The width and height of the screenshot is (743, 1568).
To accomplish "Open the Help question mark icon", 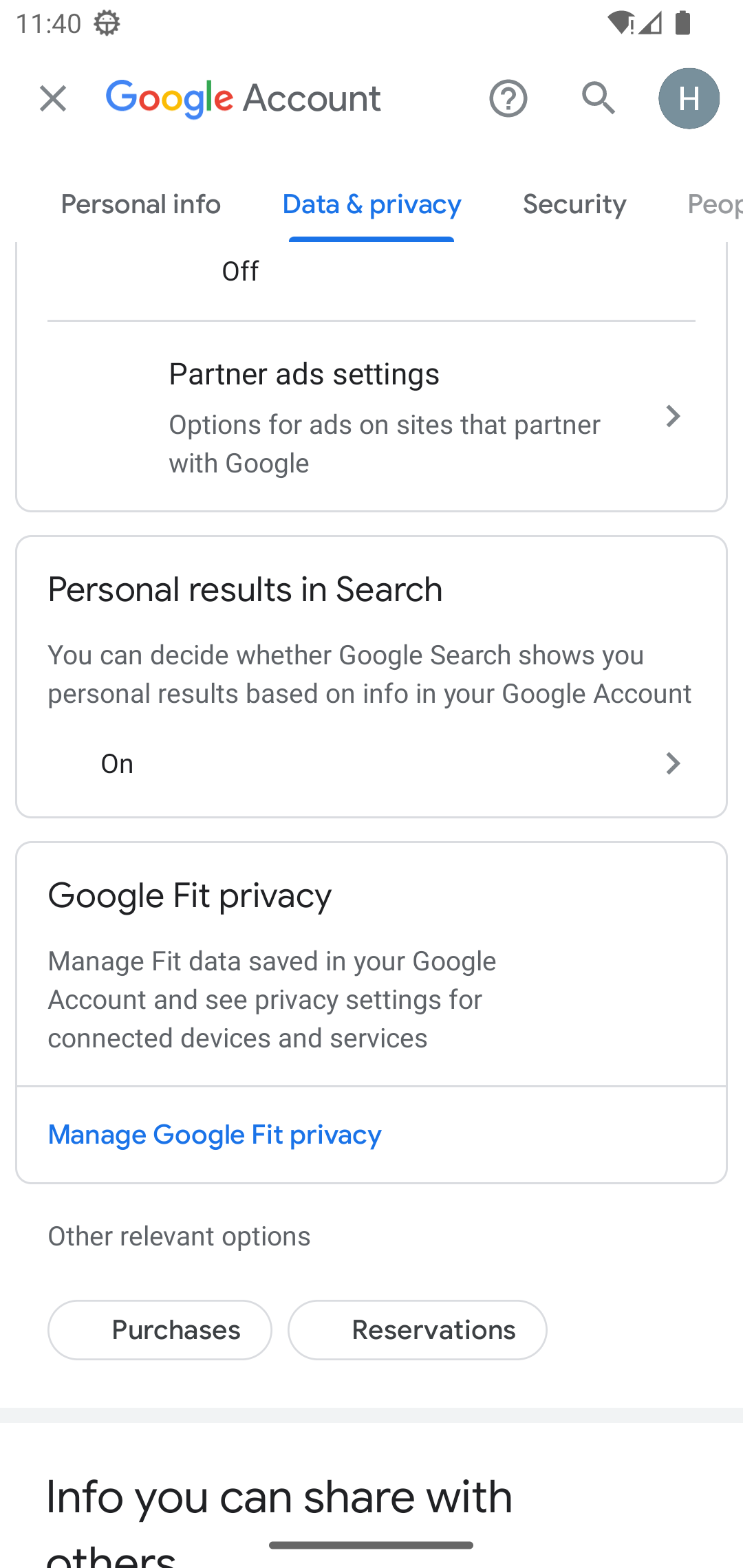I will [508, 98].
